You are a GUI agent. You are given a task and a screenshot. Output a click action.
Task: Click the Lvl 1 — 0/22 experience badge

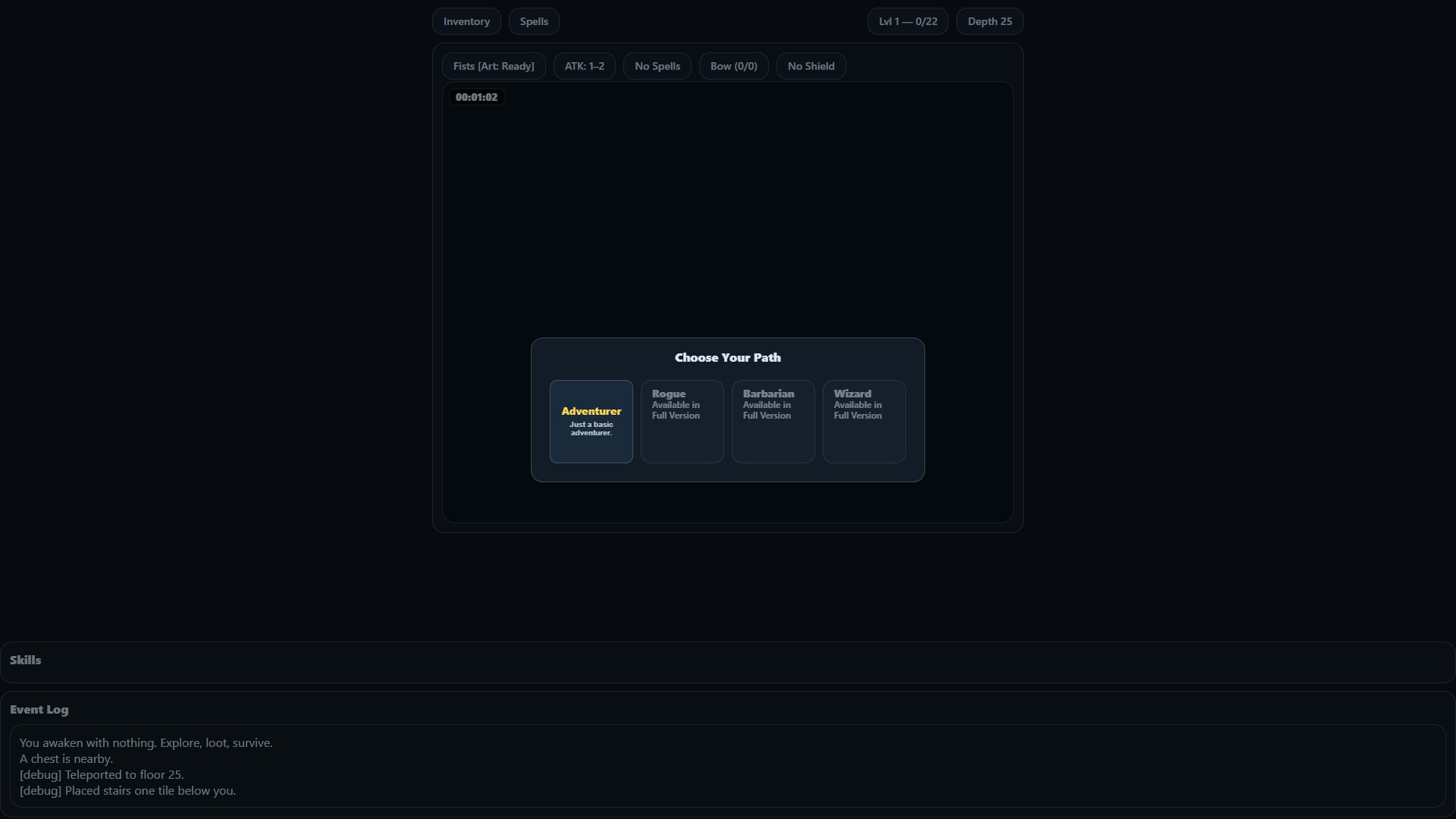coord(907,20)
